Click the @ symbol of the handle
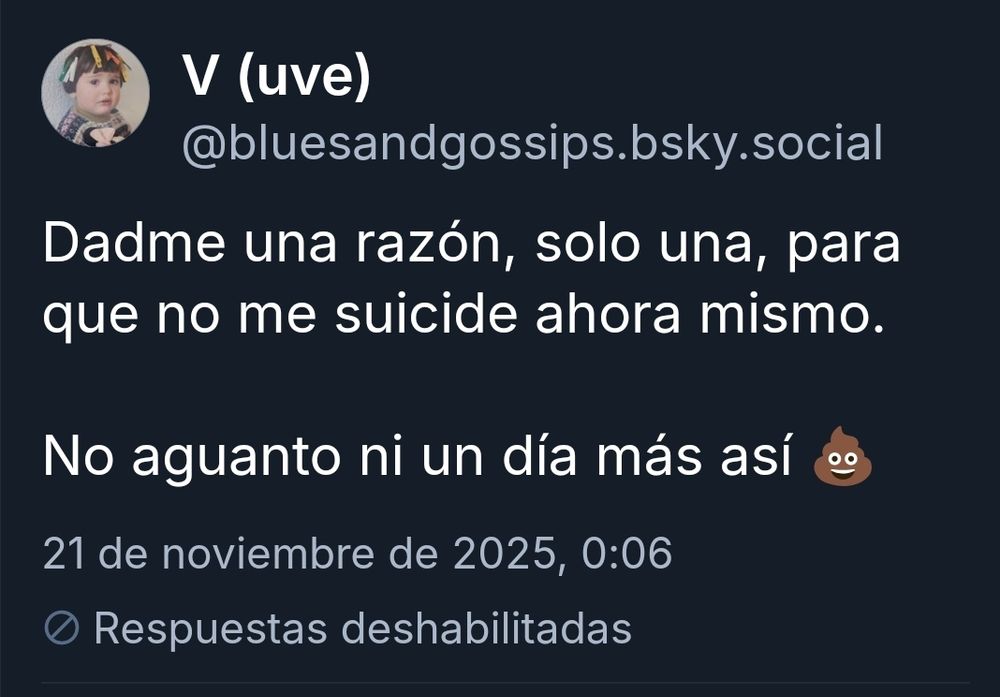 205,146
